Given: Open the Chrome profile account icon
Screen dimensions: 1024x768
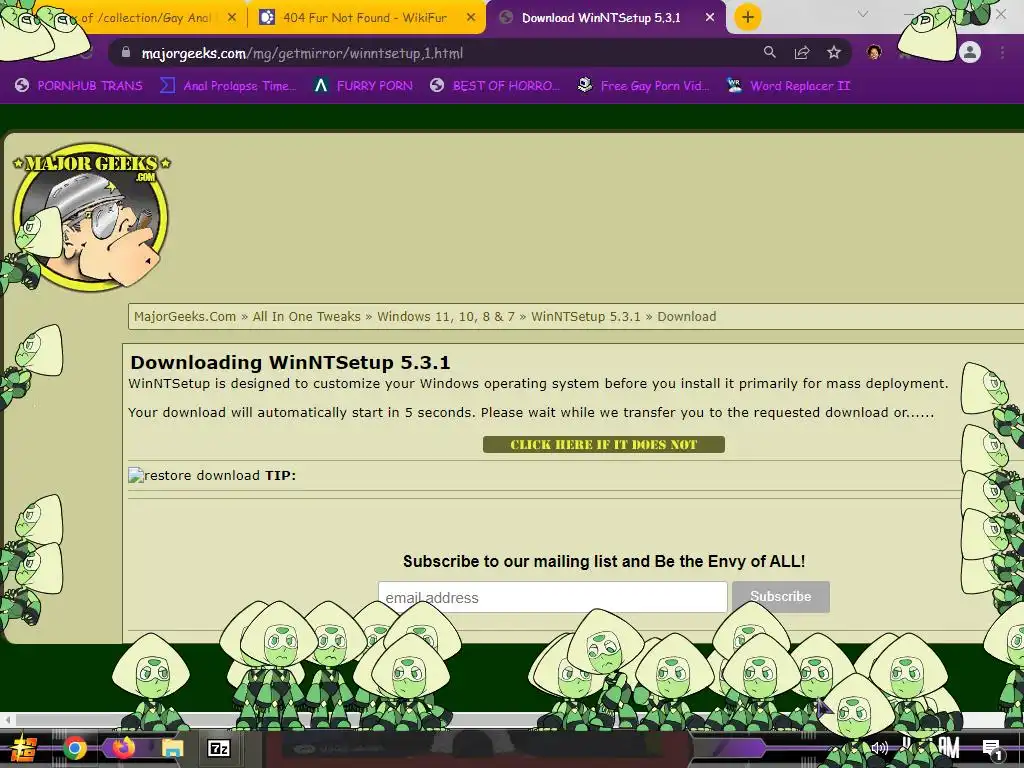Looking at the screenshot, I should coord(970,52).
